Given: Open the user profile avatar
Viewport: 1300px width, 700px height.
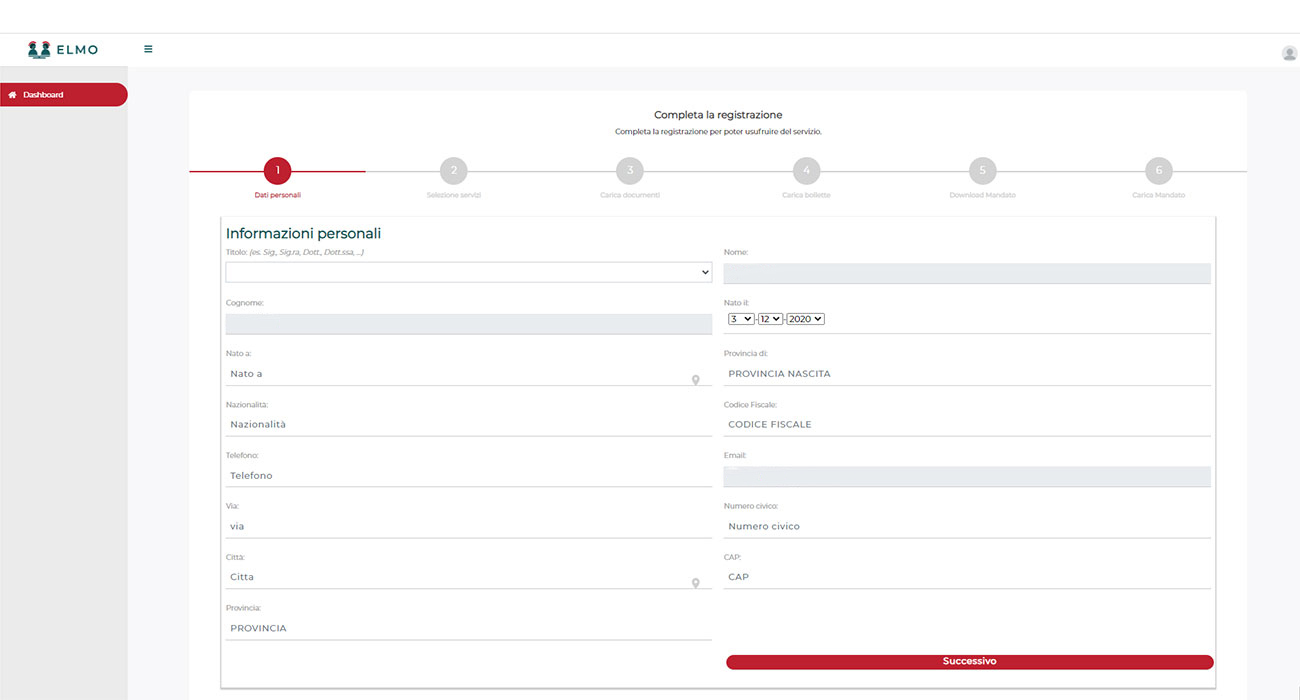Looking at the screenshot, I should (x=1289, y=54).
